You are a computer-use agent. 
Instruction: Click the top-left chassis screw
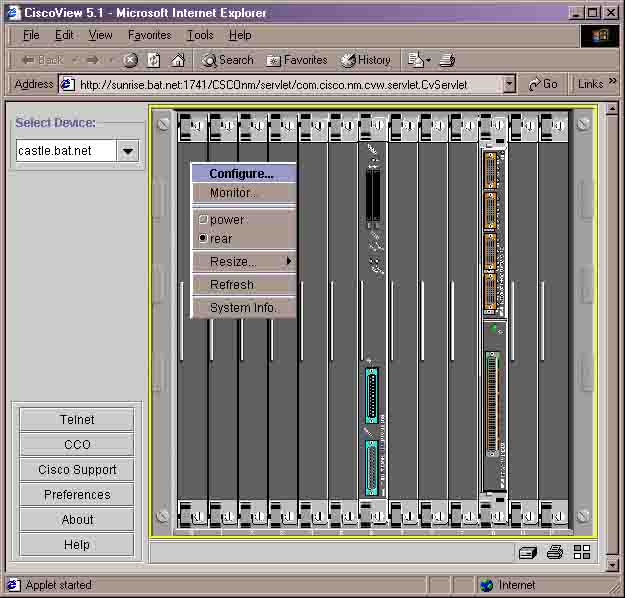tap(163, 125)
